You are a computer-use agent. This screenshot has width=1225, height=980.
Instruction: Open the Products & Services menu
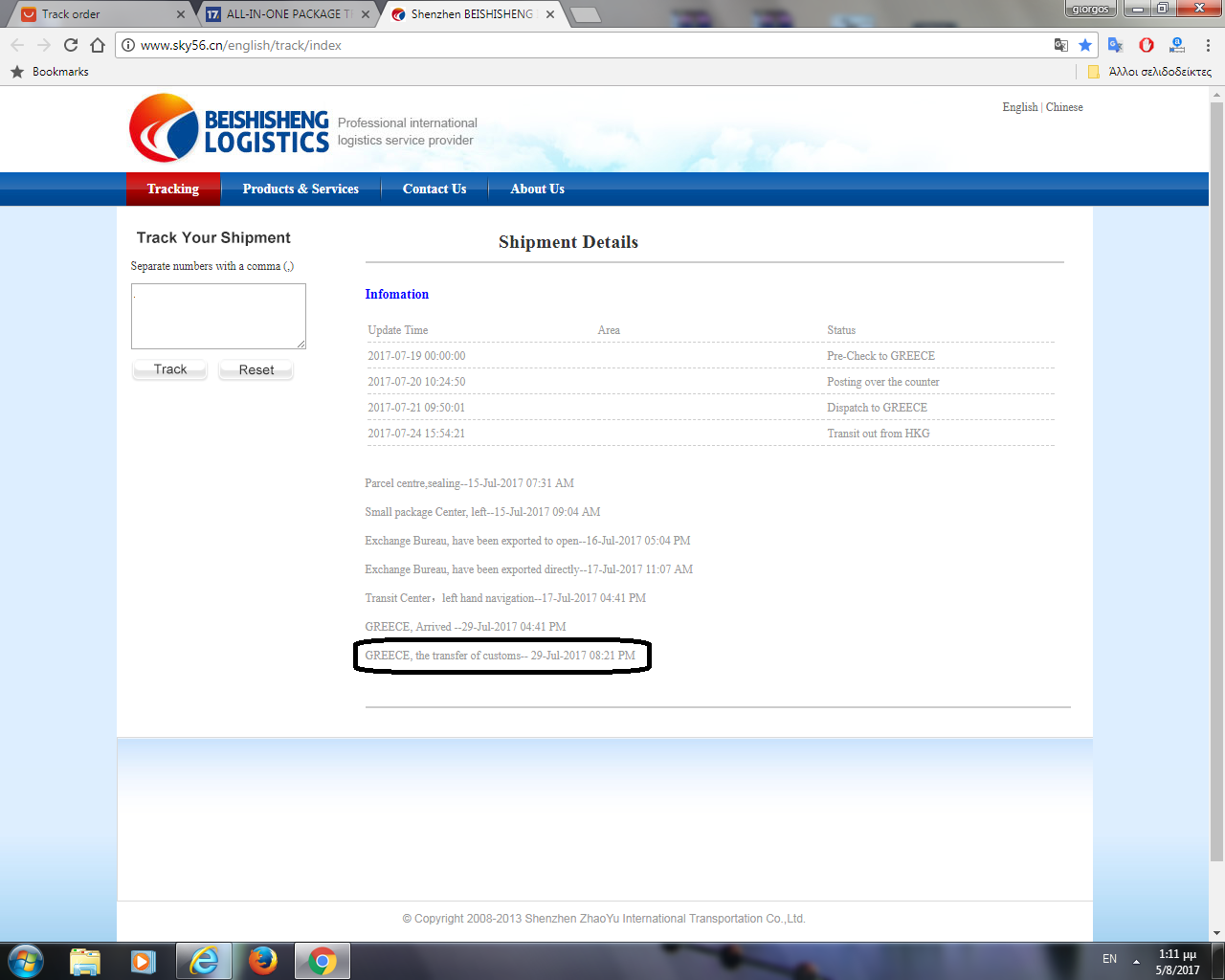click(301, 189)
